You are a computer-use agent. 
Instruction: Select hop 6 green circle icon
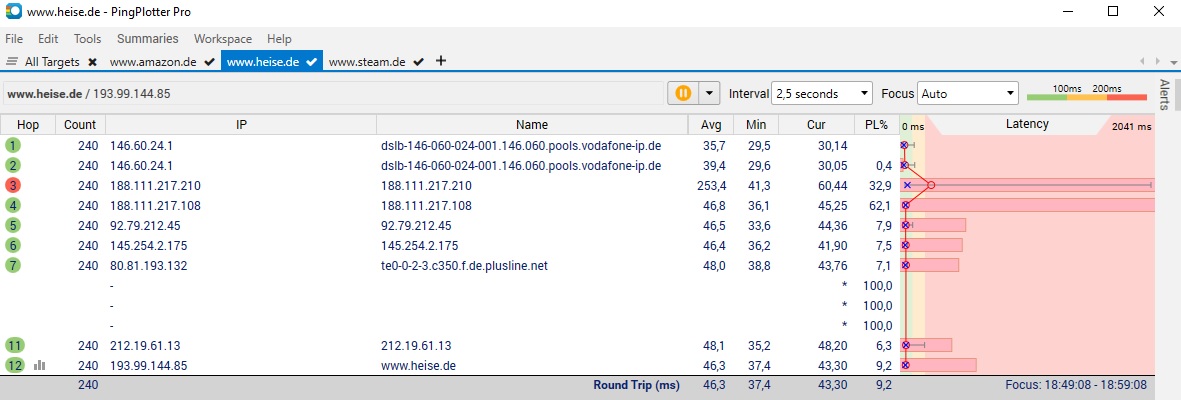[13, 245]
